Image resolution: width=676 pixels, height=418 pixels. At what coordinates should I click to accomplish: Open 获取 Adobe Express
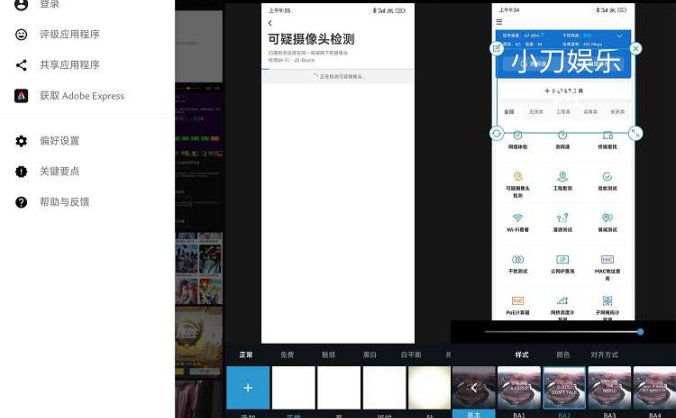[x=21, y=96]
